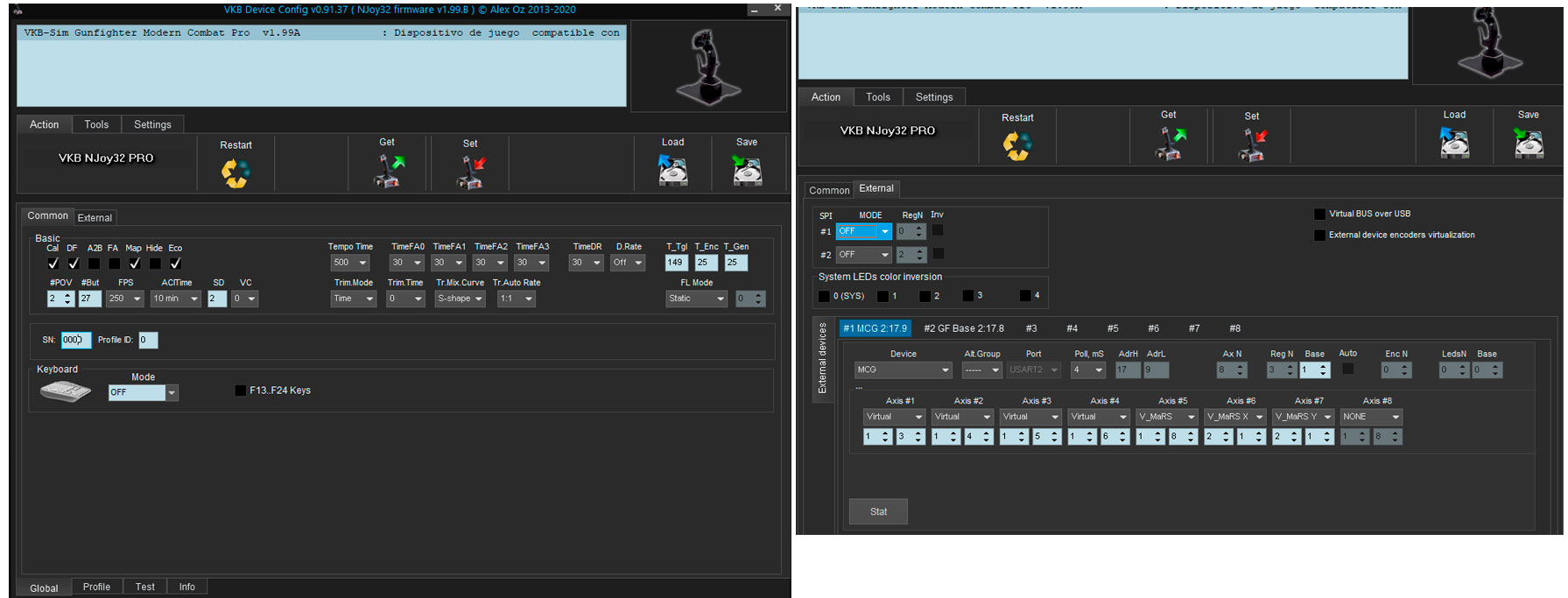Screen dimensions: 1568x598
Task: Check the Auto checkbox in External devices
Action: coord(1348,369)
